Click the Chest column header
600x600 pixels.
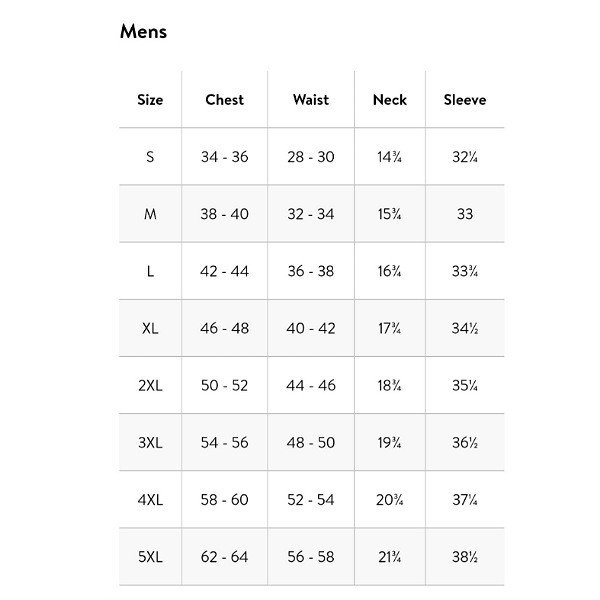point(224,100)
